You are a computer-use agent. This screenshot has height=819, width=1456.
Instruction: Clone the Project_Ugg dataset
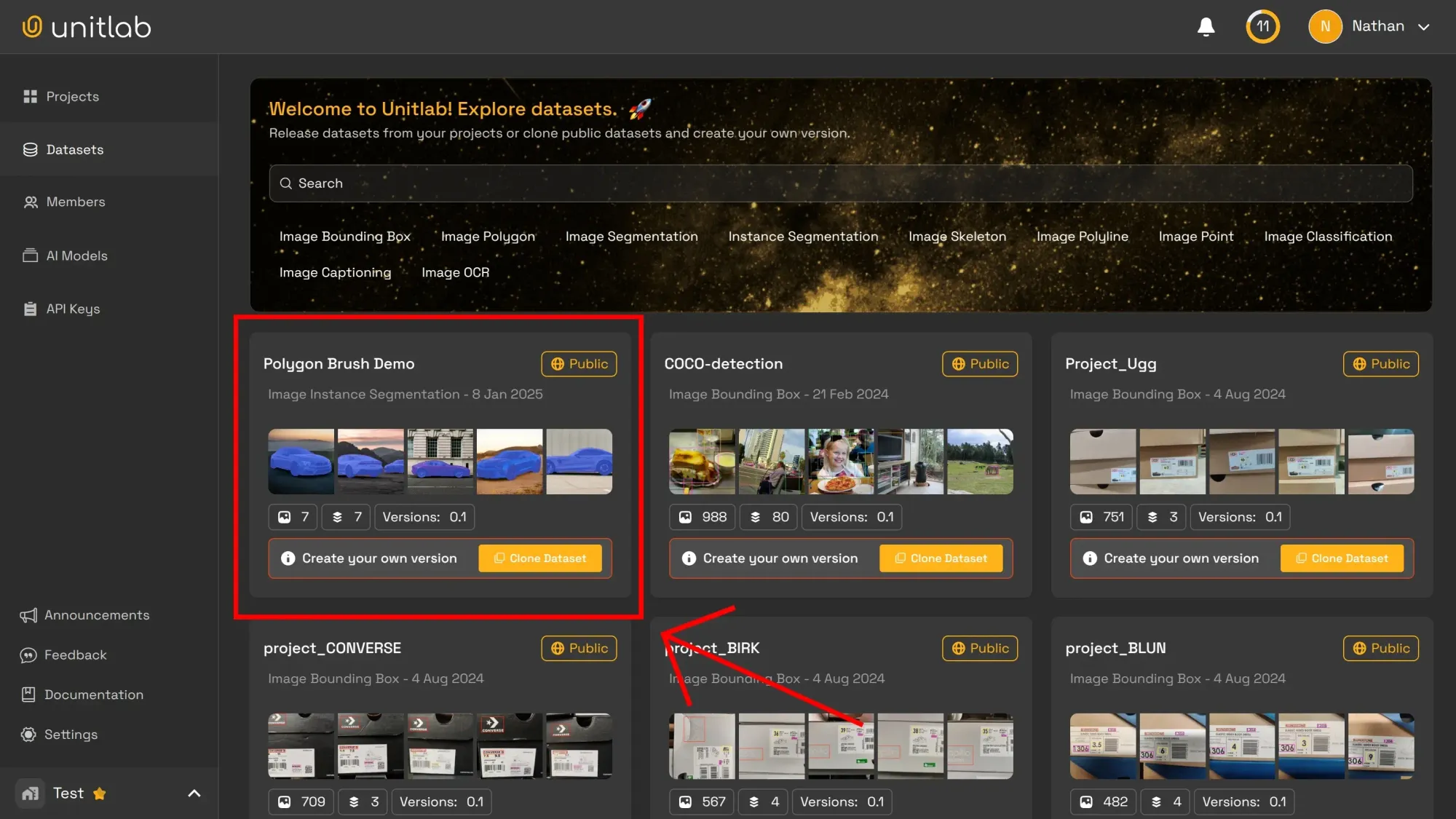[1342, 558]
